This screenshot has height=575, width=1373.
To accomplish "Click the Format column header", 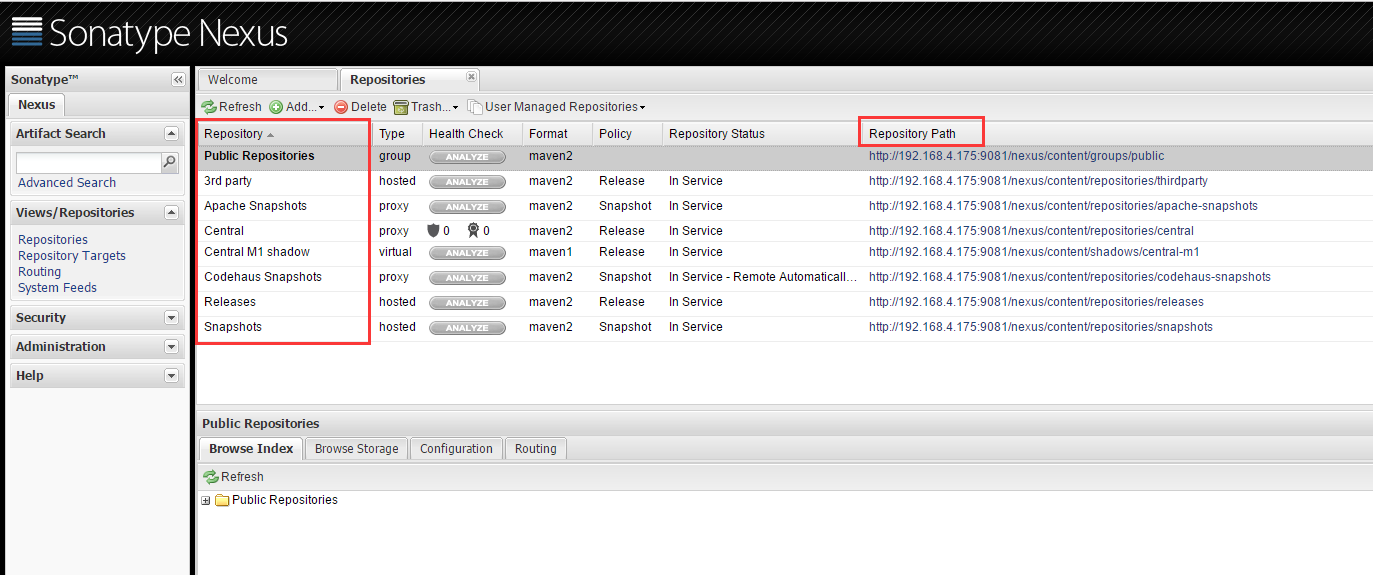I will tap(557, 134).
